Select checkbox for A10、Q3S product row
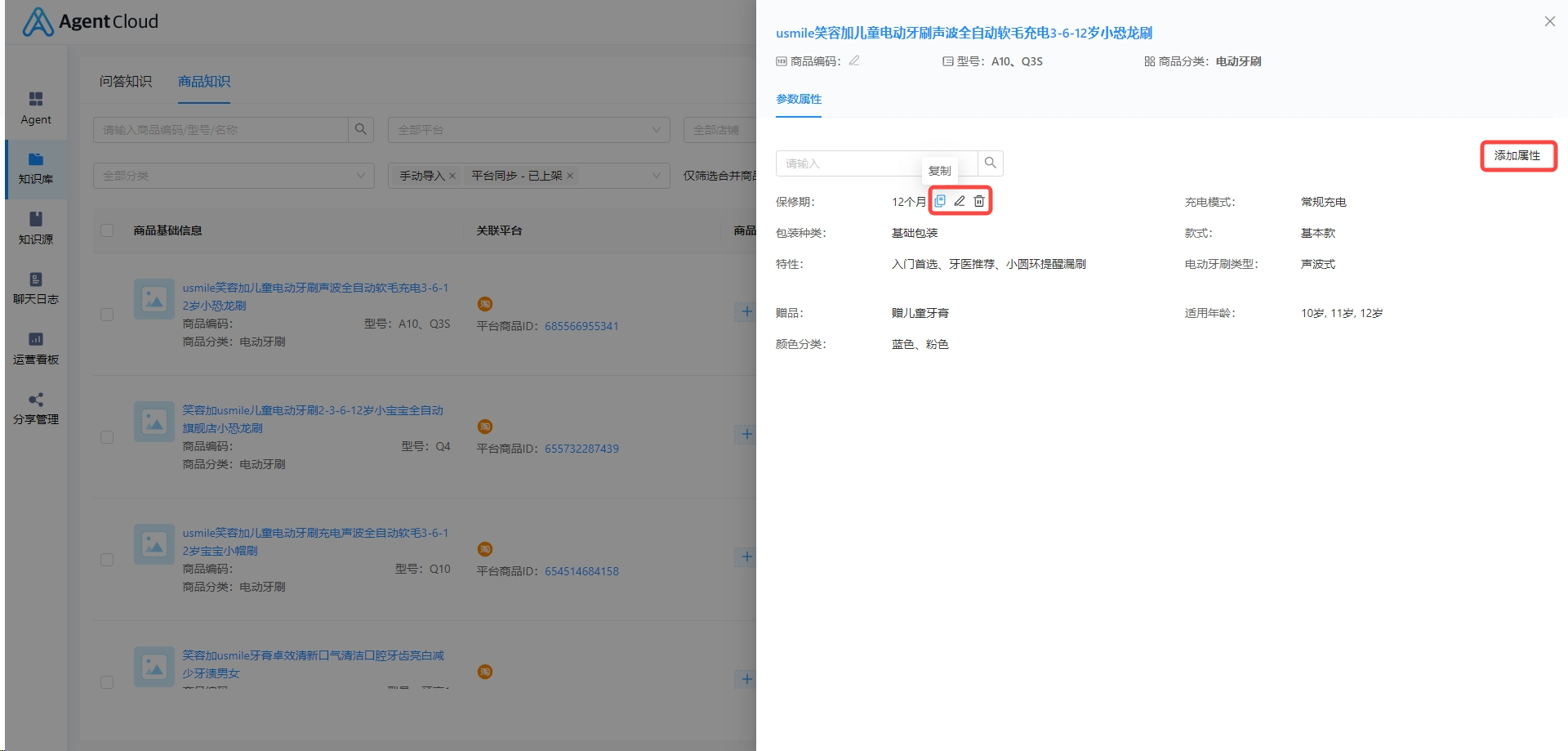1568x751 pixels. coord(107,315)
